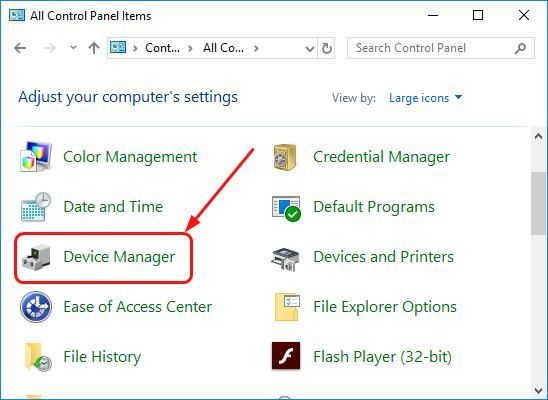Screen dimensions: 548x400
Task: Click the refresh button in address bar
Action: click(326, 48)
